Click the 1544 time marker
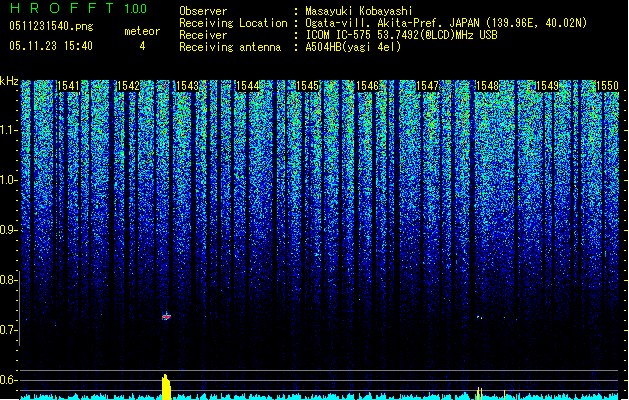The image size is (629, 400). [248, 86]
